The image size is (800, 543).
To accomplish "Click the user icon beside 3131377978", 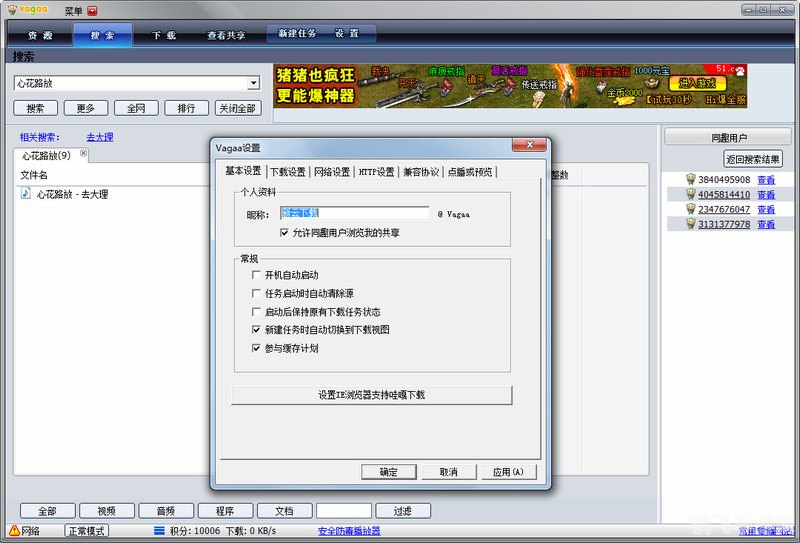I will click(691, 224).
